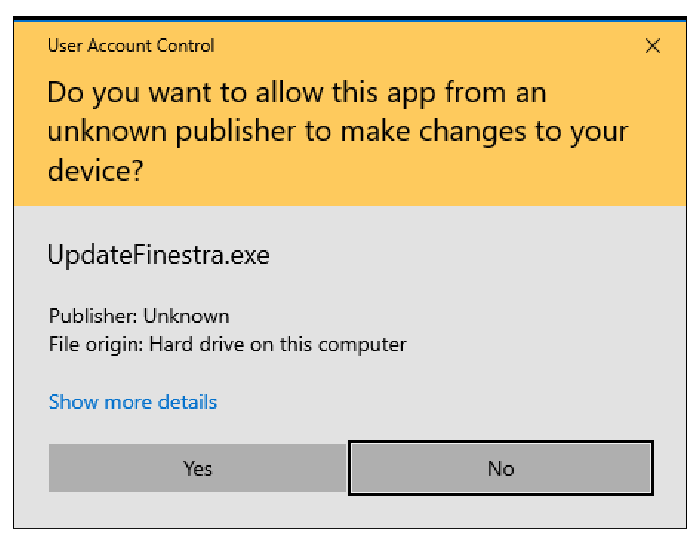Click the File origin line
The height and width of the screenshot is (542, 698).
coord(227,344)
